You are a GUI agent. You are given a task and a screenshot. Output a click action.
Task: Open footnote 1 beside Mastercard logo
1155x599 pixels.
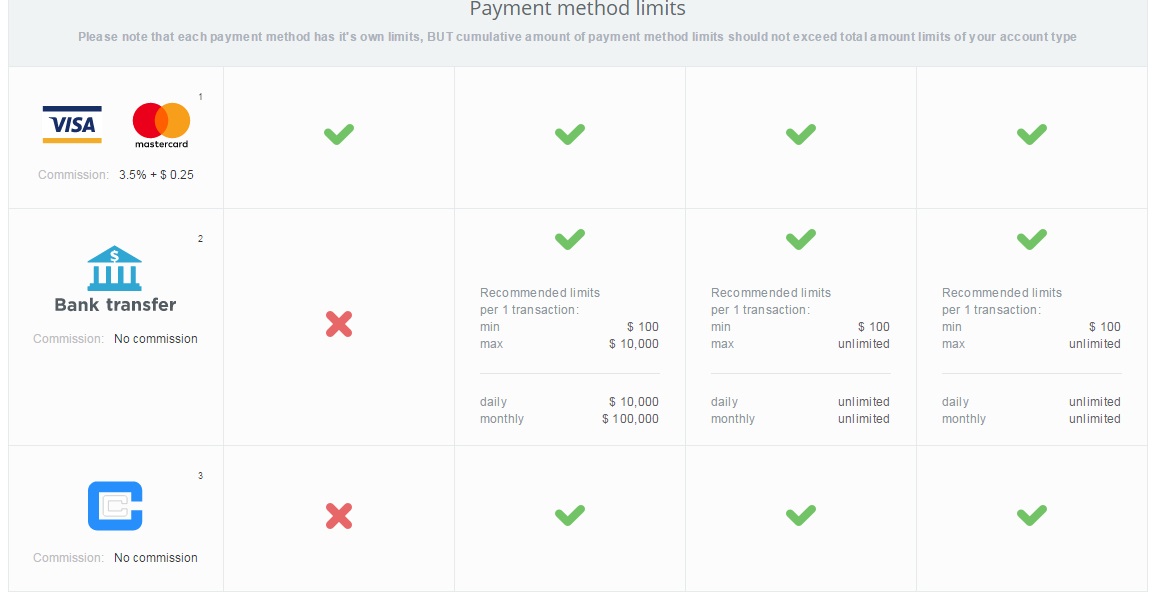(x=200, y=97)
